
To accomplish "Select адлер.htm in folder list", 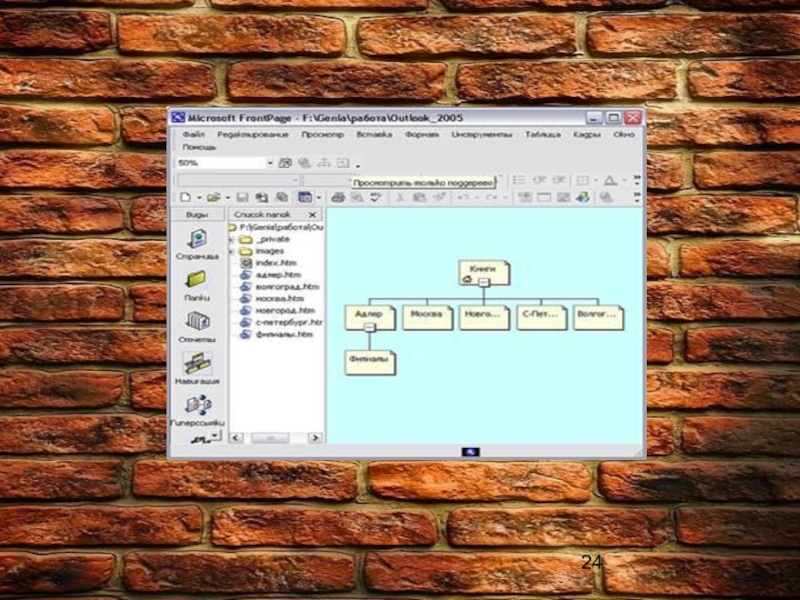I will (278, 275).
